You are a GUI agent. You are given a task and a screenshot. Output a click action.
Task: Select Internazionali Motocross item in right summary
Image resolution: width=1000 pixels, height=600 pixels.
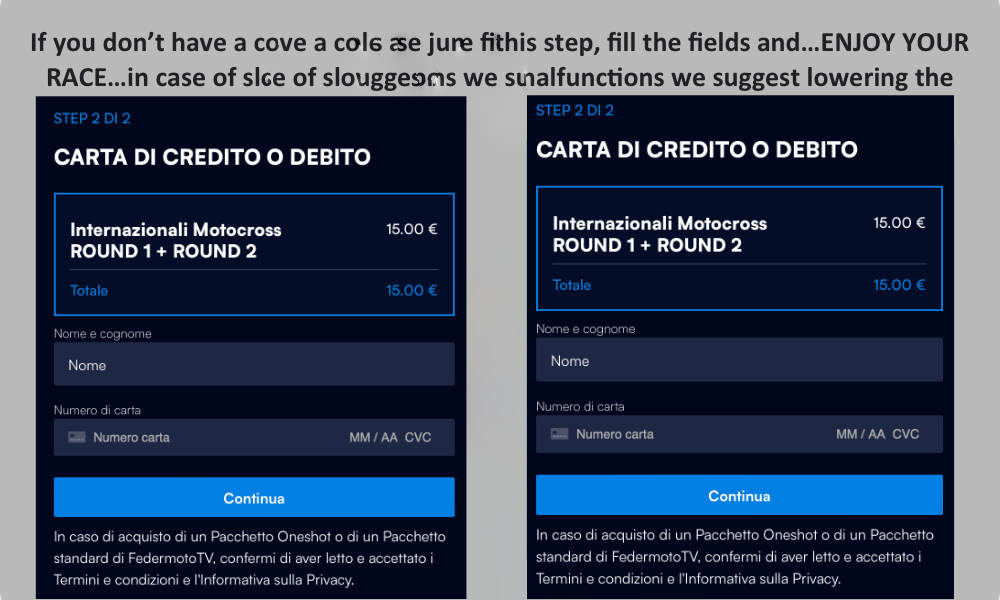pos(659,234)
